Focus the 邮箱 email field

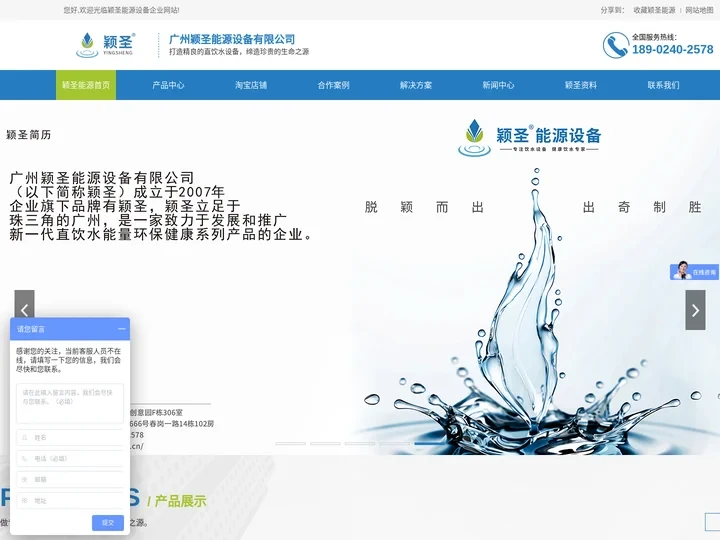70,479
